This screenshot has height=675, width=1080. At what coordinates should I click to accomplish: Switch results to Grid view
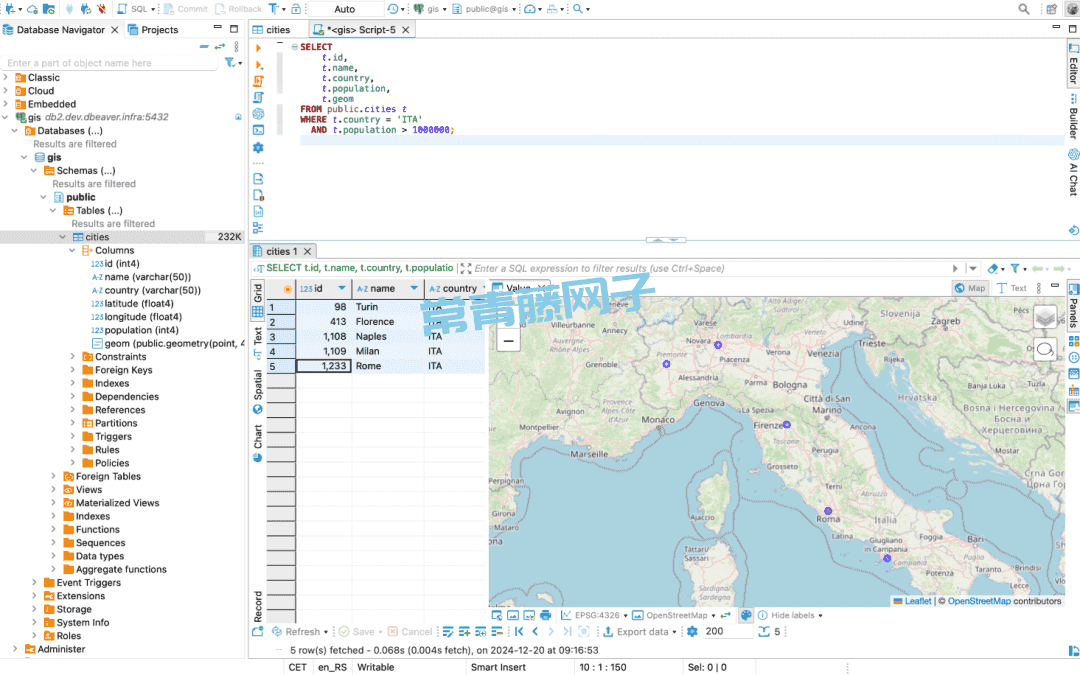pyautogui.click(x=258, y=300)
